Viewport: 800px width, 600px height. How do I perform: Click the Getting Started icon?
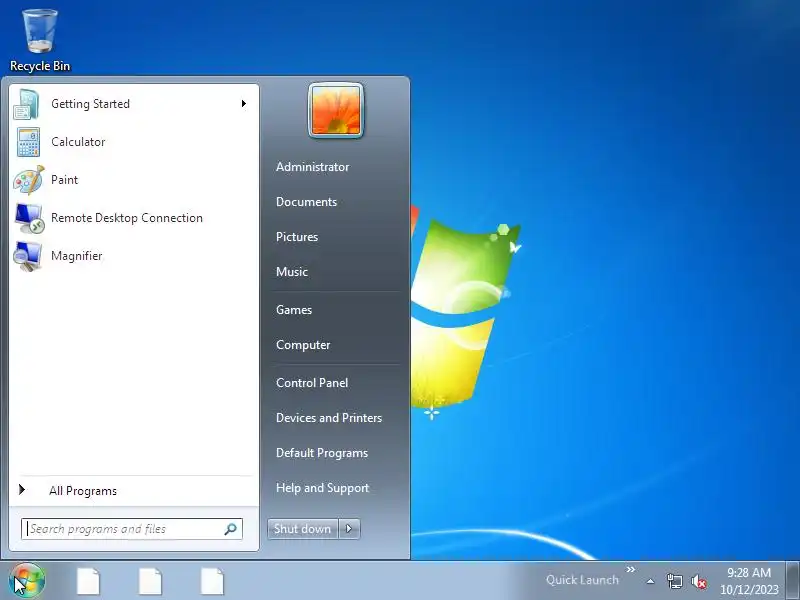point(27,104)
